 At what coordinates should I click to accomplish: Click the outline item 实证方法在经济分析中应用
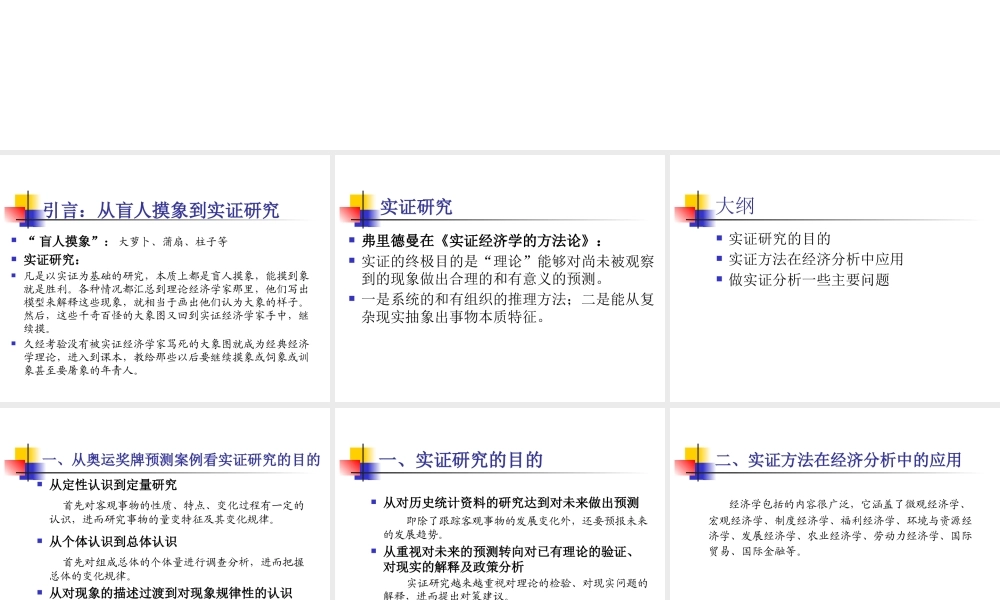pyautogui.click(x=816, y=260)
